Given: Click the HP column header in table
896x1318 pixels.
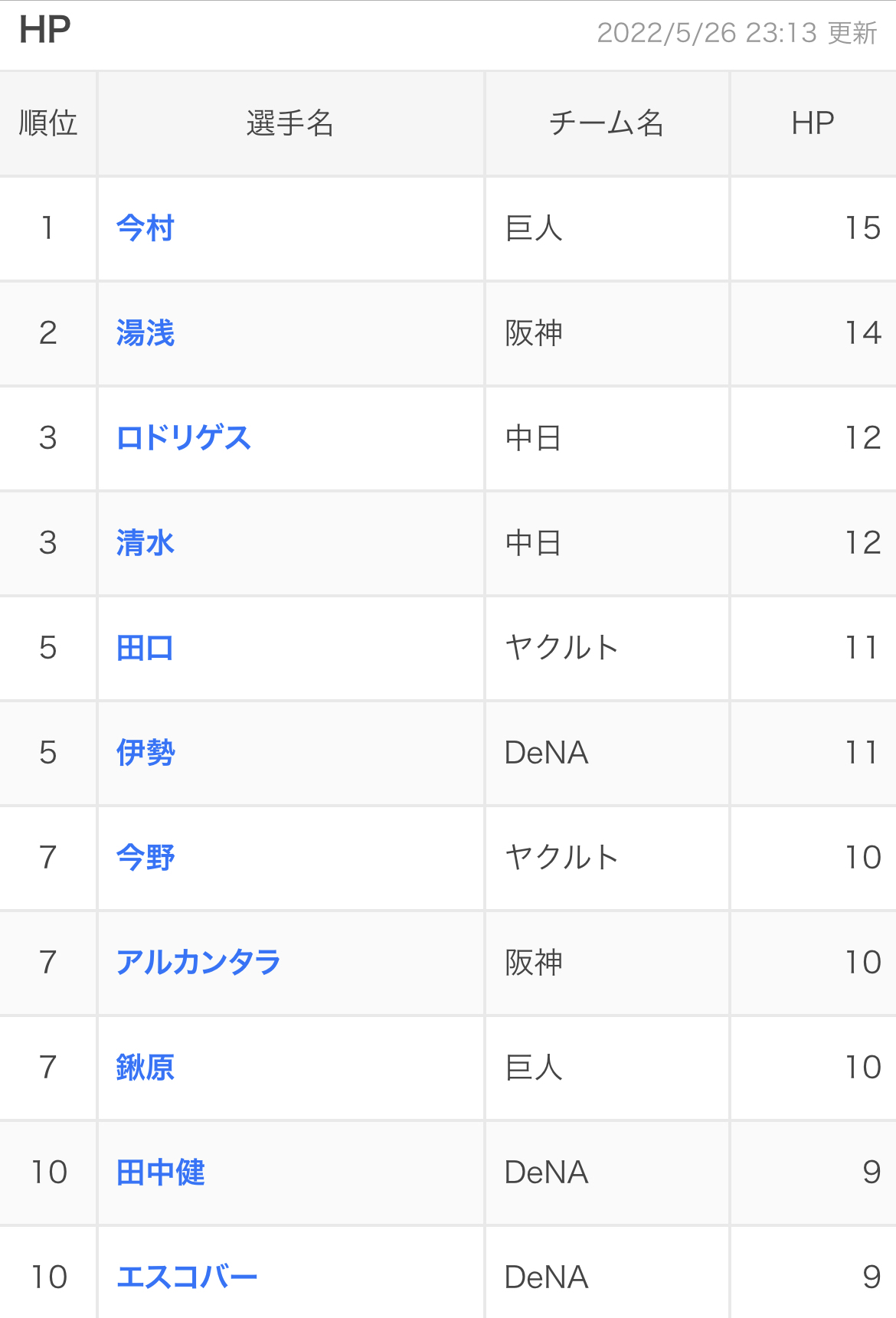Looking at the screenshot, I should (813, 123).
